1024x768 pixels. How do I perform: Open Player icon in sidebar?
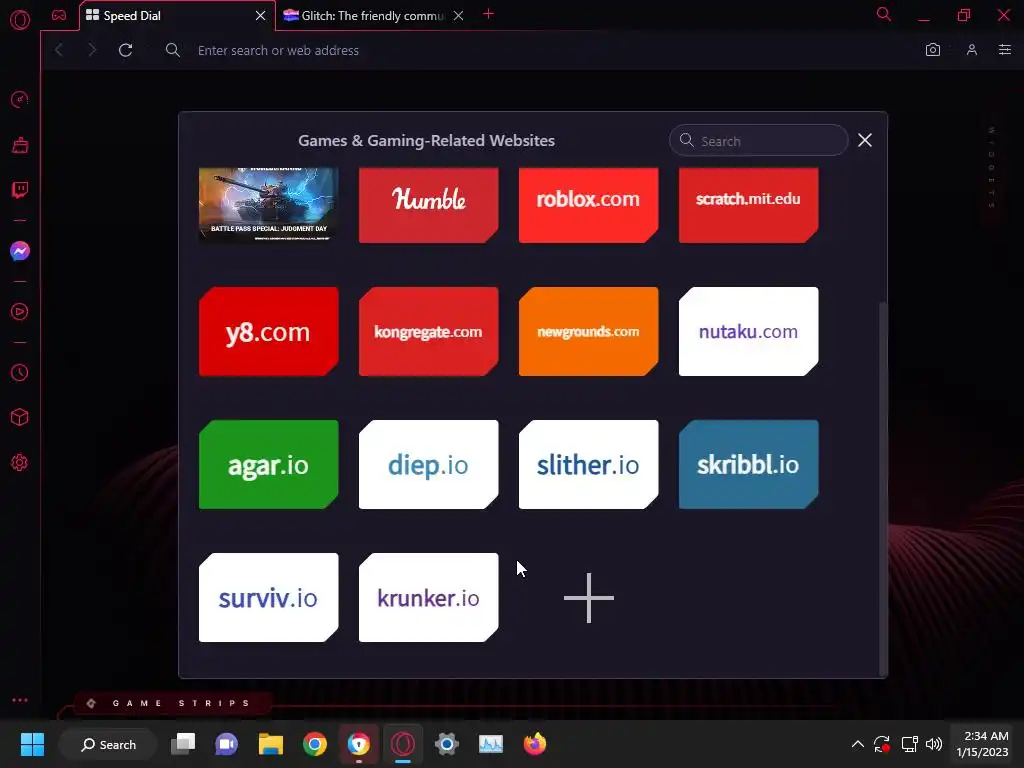(20, 312)
